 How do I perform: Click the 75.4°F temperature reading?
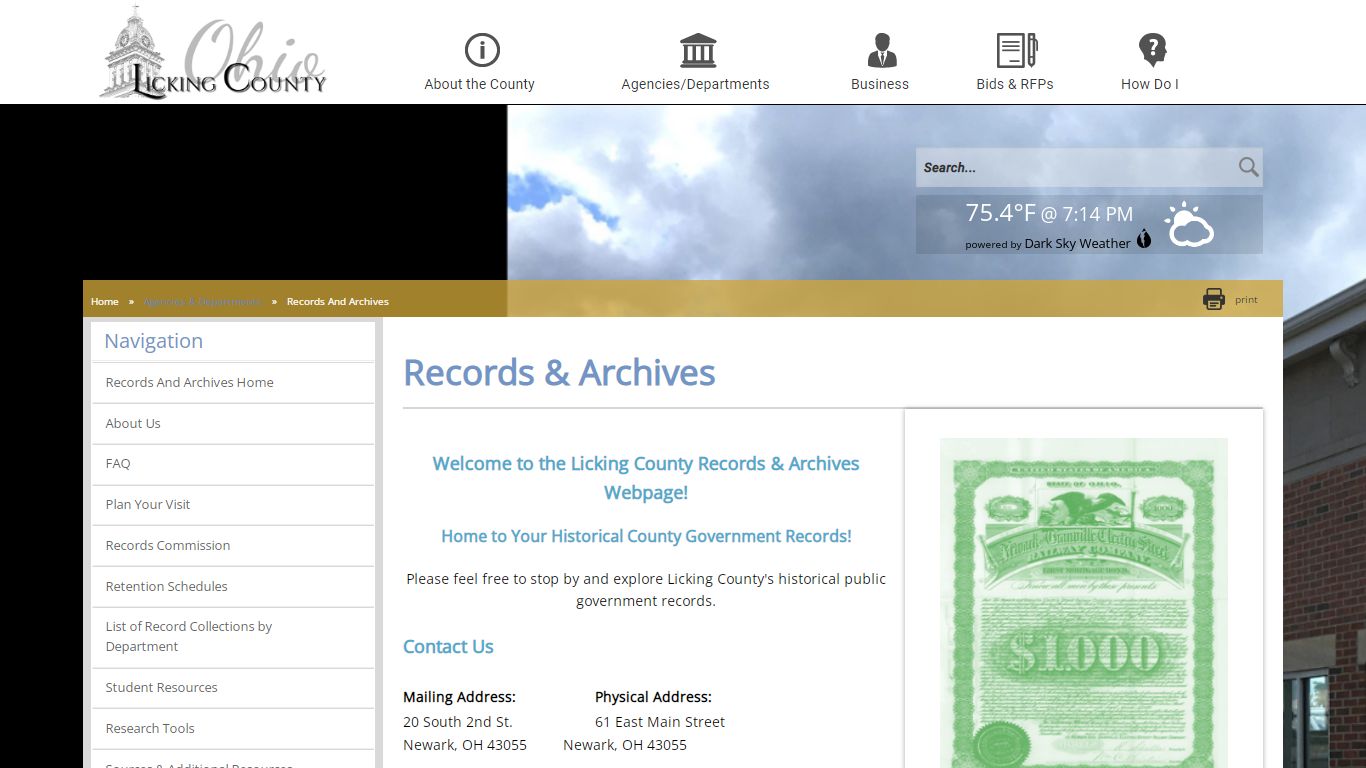pyautogui.click(x=1001, y=213)
